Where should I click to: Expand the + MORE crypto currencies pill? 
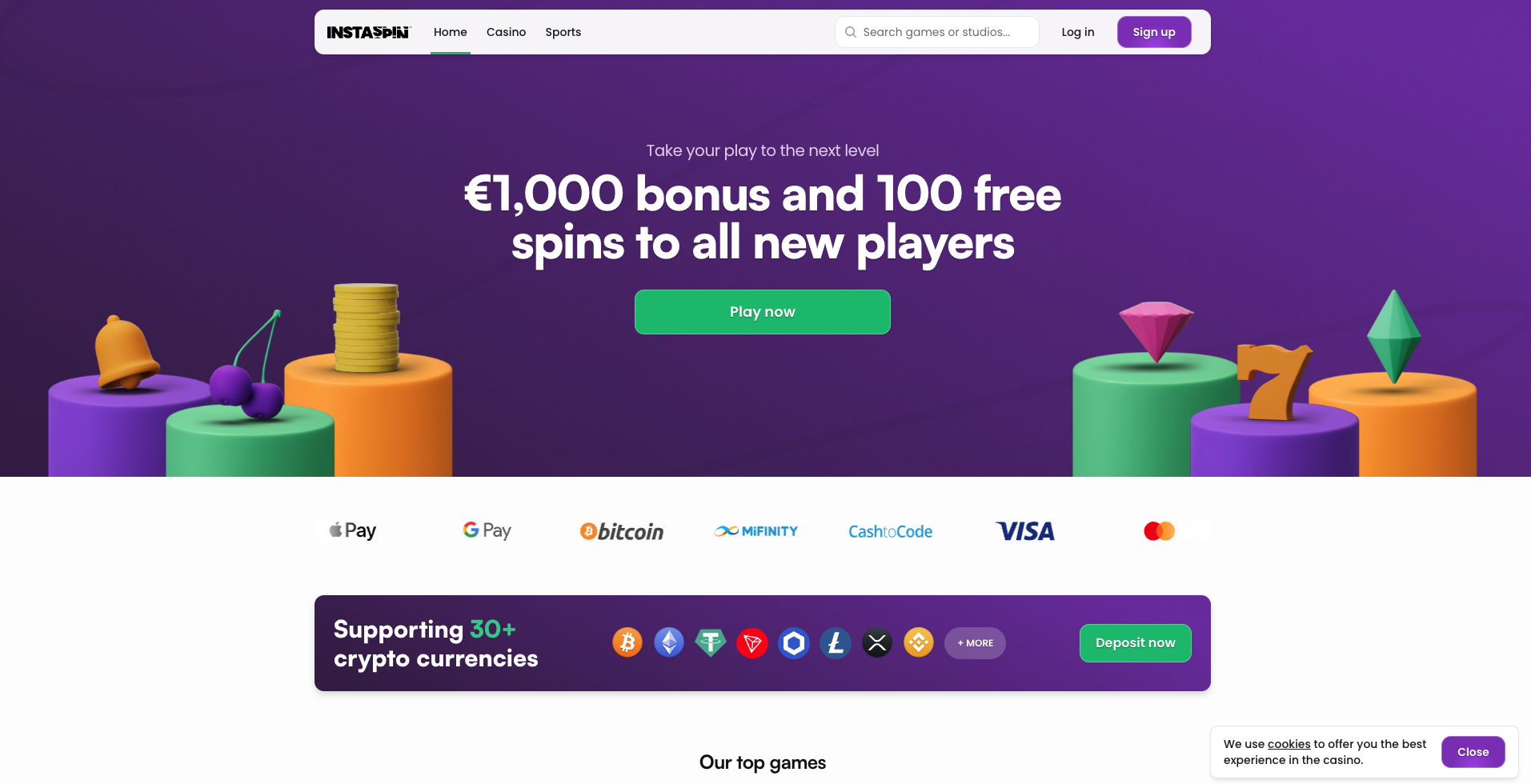pos(975,643)
